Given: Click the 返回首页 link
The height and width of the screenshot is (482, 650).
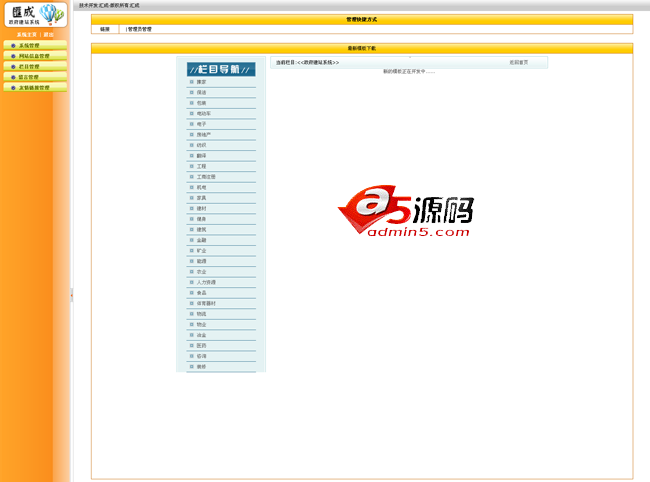Looking at the screenshot, I should (x=519, y=63).
